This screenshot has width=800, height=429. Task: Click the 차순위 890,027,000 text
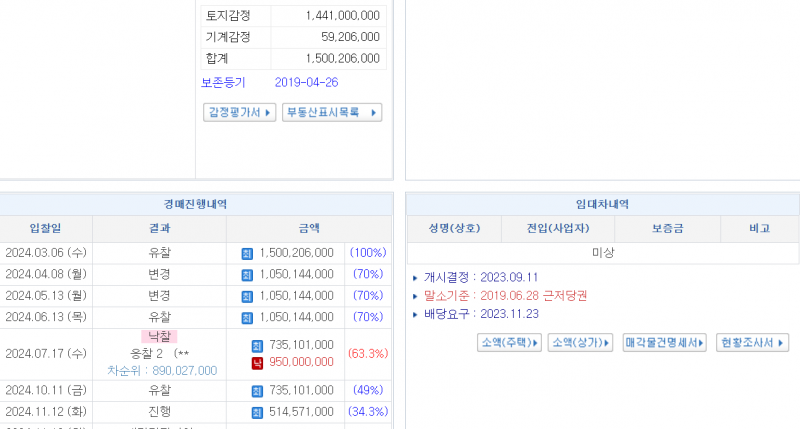(x=162, y=370)
